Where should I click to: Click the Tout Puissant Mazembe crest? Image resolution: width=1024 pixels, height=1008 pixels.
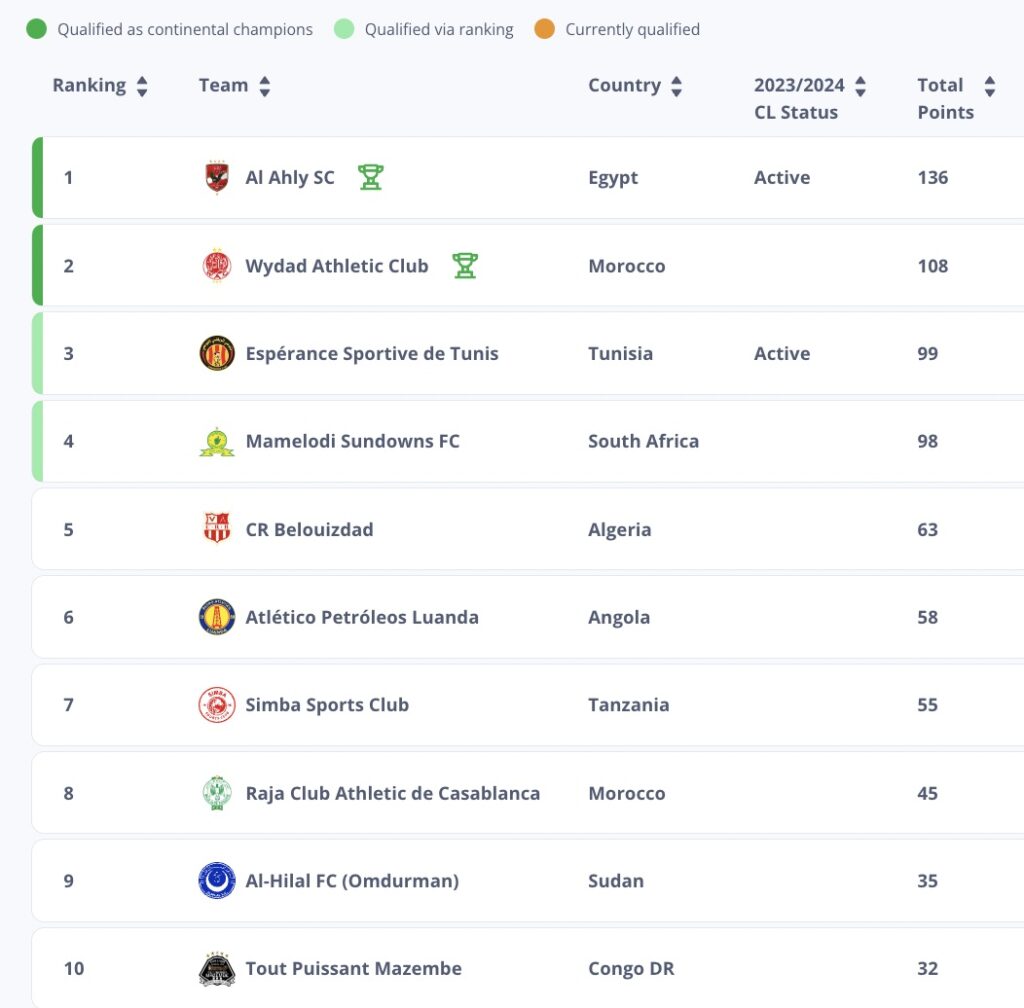click(x=216, y=969)
